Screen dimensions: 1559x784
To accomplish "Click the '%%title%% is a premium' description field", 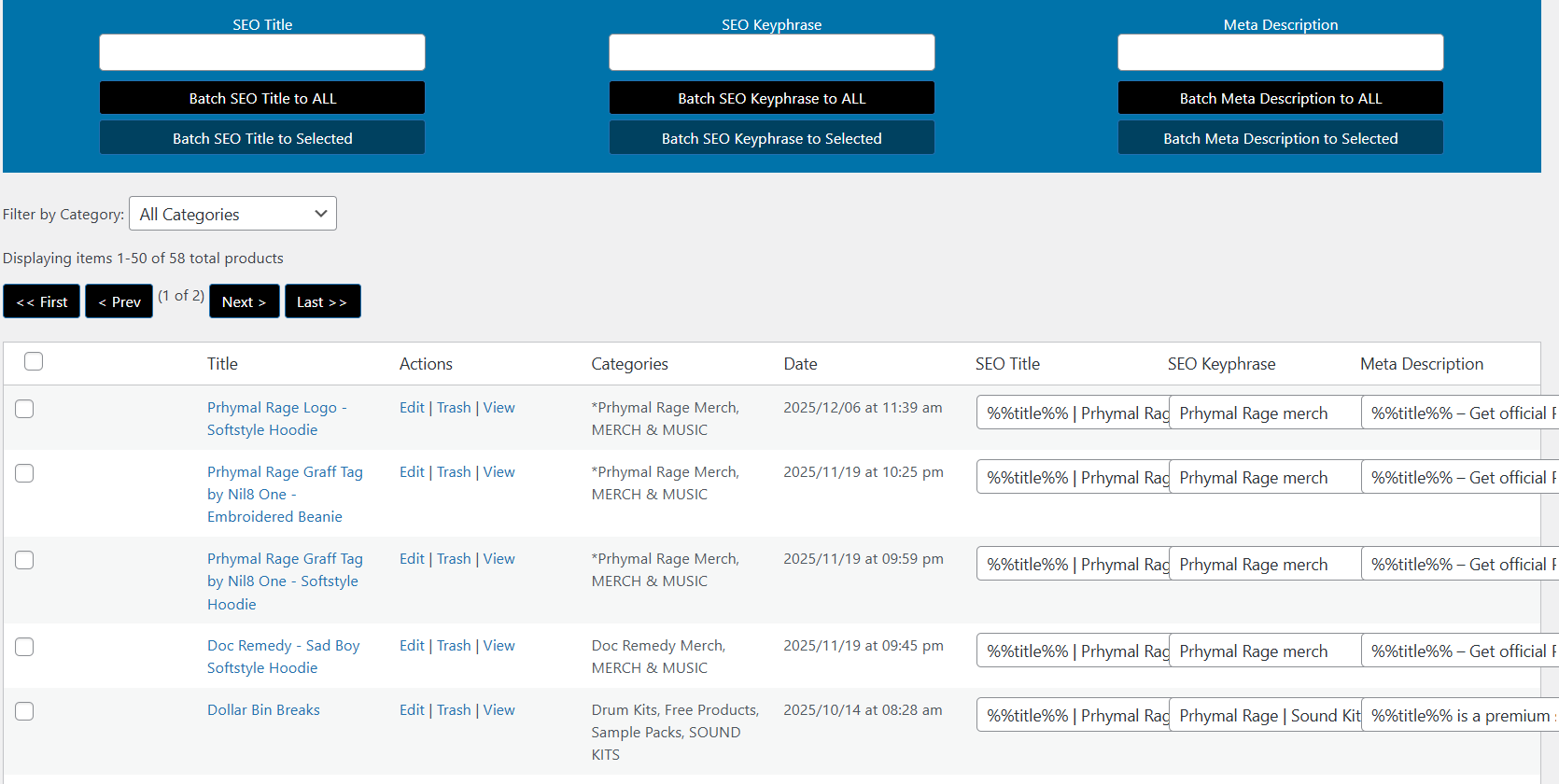I will tap(1459, 715).
